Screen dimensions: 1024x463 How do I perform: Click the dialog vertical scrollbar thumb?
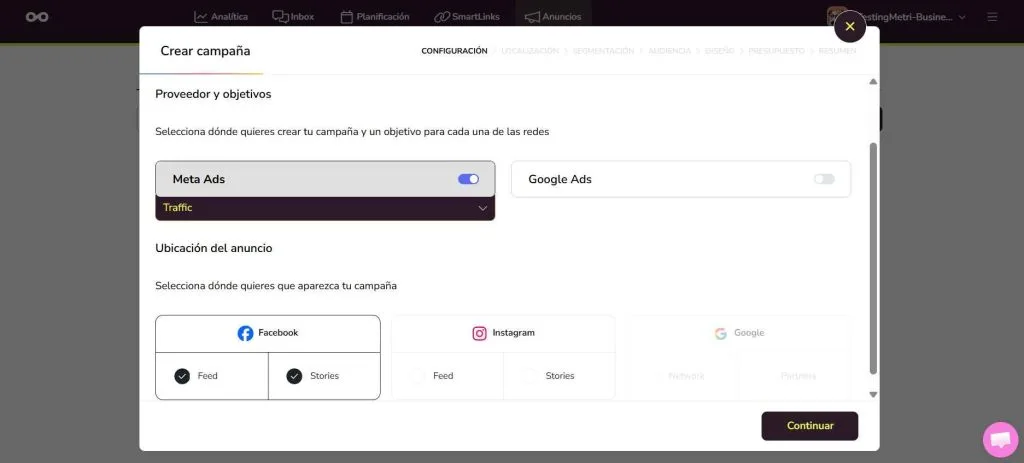pyautogui.click(x=873, y=258)
